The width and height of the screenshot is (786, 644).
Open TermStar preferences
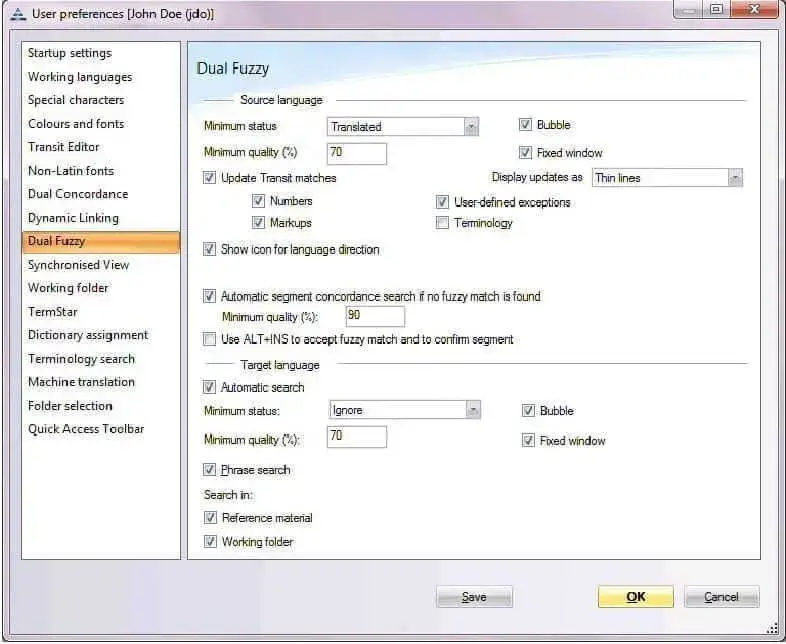pyautogui.click(x=53, y=312)
